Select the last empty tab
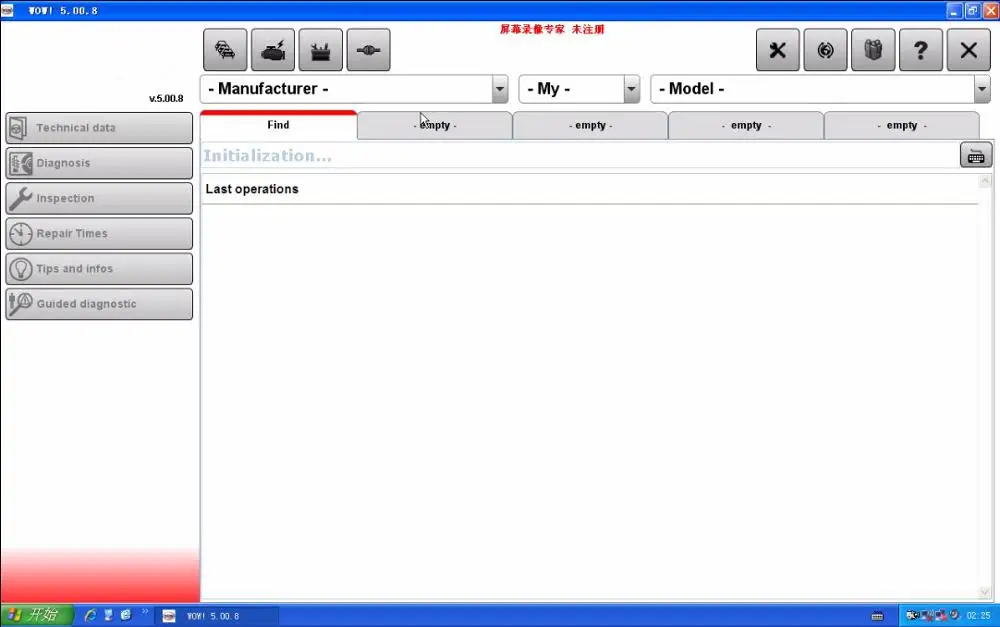Viewport: 1000px width, 627px height. point(902,126)
